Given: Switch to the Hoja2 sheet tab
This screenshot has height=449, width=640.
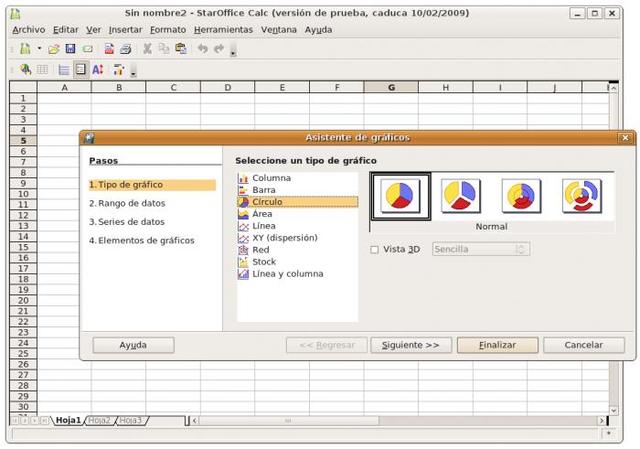Looking at the screenshot, I should [99, 420].
